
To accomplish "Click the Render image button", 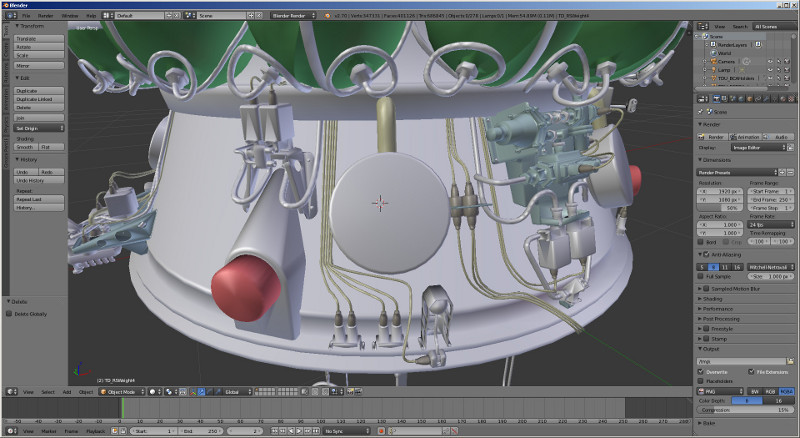I will [x=714, y=136].
